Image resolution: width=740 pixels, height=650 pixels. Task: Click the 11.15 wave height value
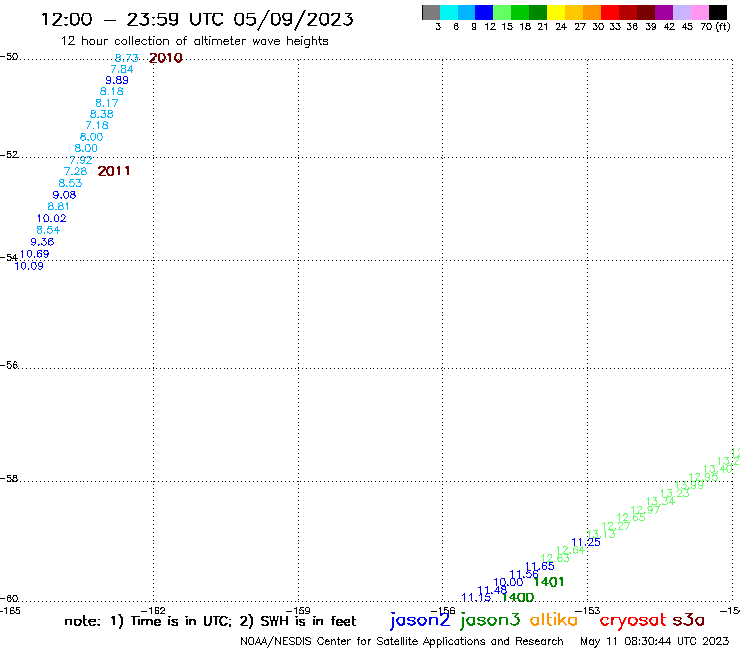pos(476,598)
